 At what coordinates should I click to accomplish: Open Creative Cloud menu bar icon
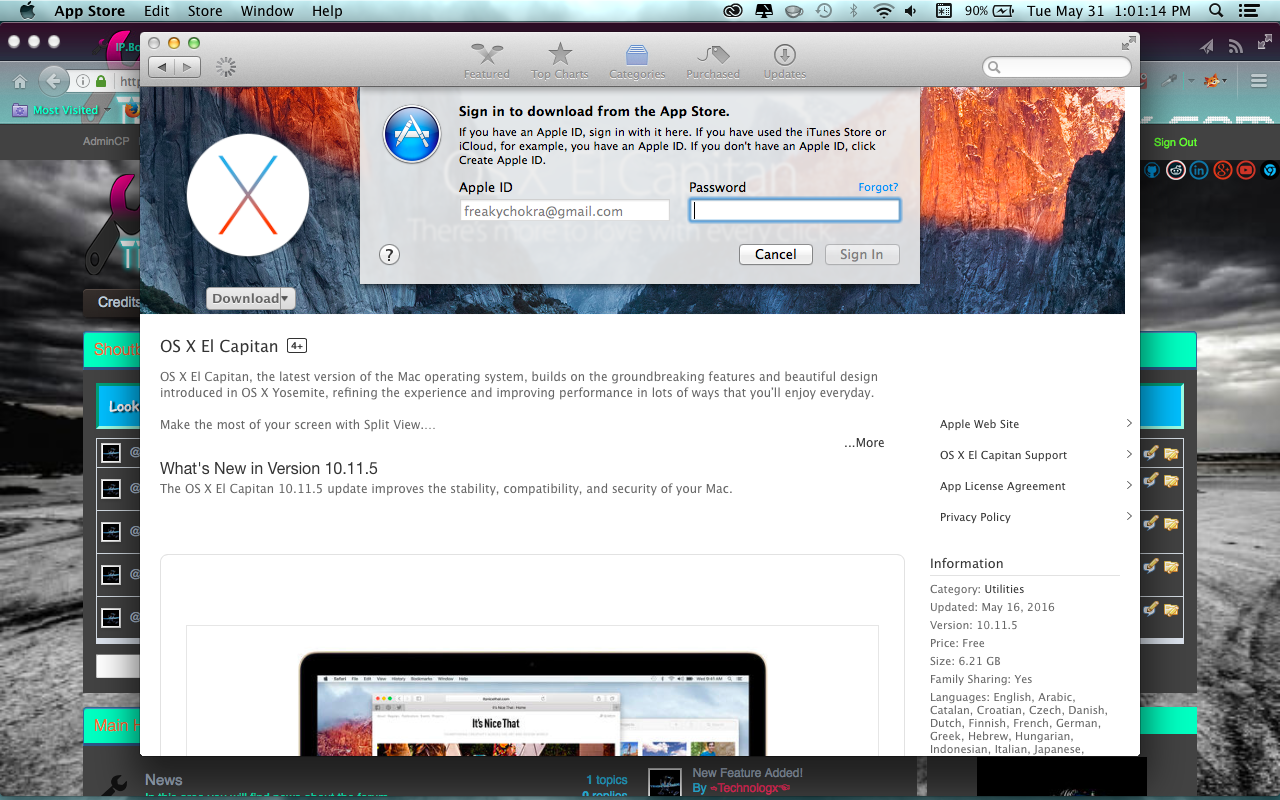click(733, 11)
